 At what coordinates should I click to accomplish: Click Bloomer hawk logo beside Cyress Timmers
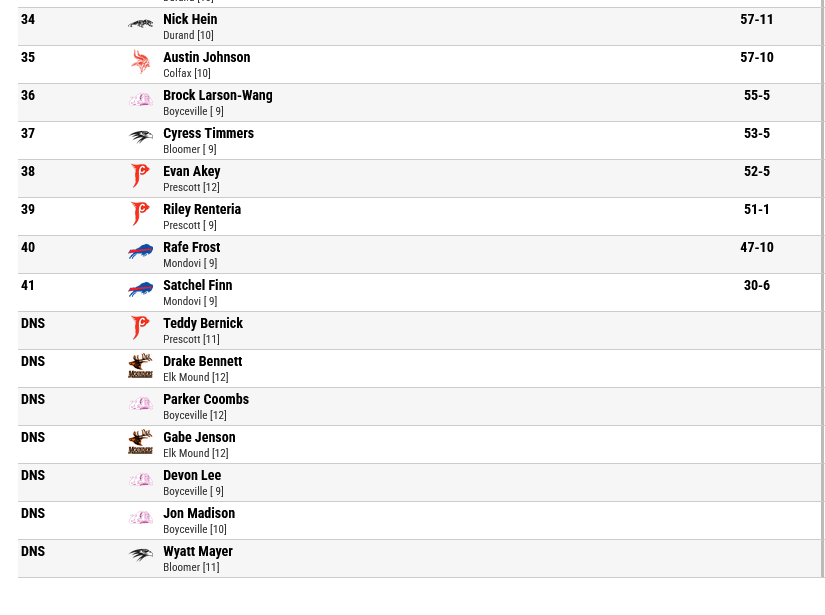(x=140, y=137)
